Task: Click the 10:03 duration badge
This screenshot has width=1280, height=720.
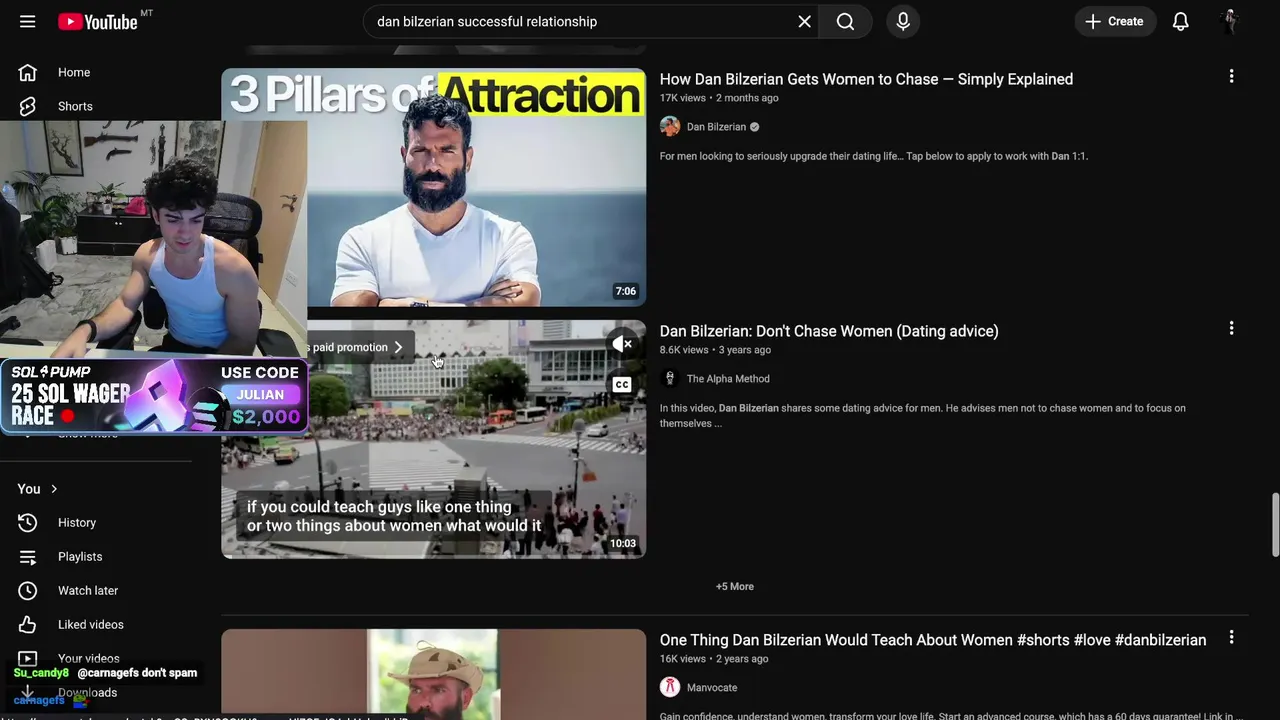Action: point(623,543)
